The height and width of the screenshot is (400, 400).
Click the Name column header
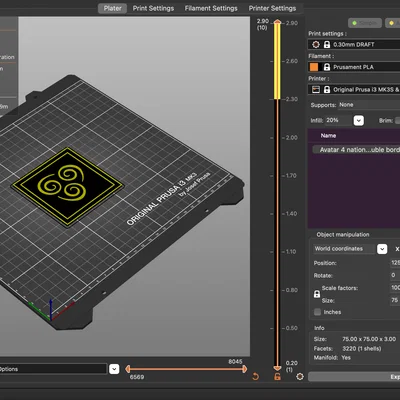[x=328, y=136]
